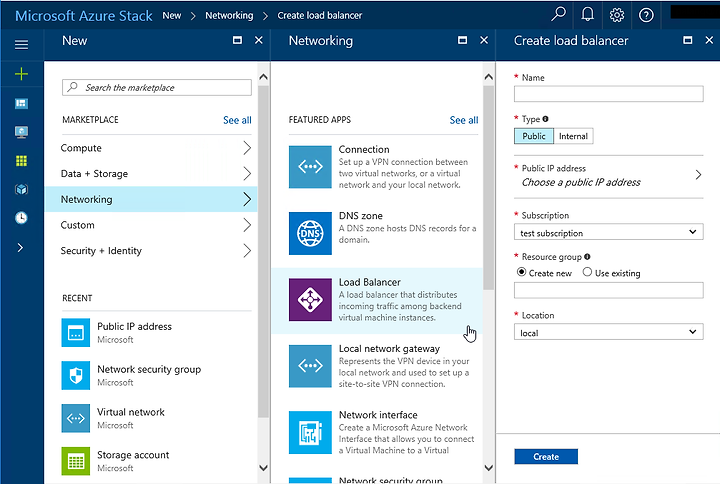This screenshot has width=720, height=484.
Task: Click the Storage account green icon
Action: 76,461
